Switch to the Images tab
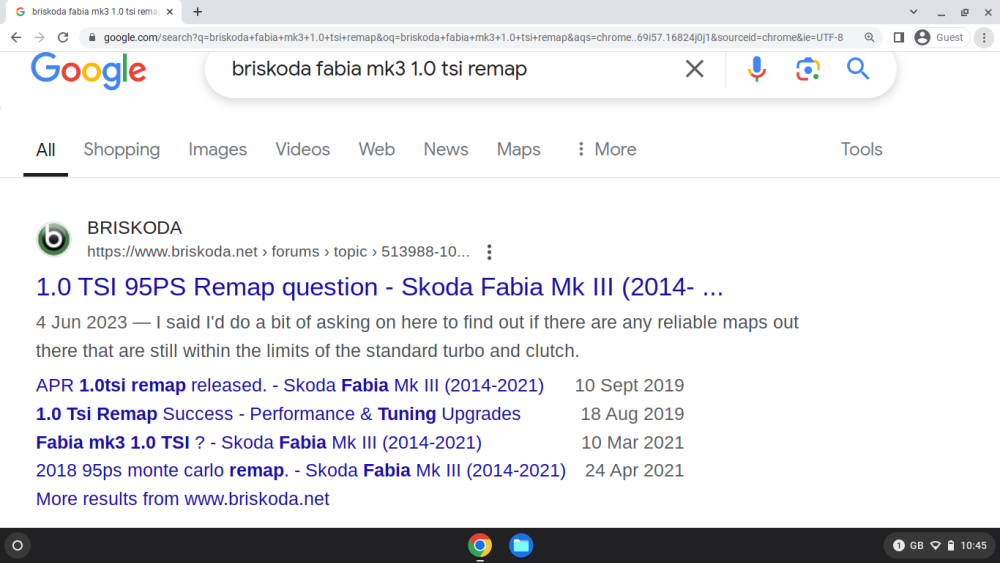Image resolution: width=1000 pixels, height=563 pixels. click(217, 149)
